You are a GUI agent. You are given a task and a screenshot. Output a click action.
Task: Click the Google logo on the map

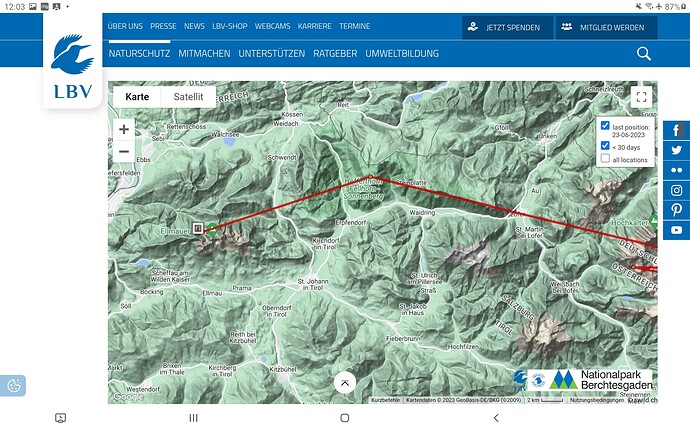pyautogui.click(x=128, y=397)
